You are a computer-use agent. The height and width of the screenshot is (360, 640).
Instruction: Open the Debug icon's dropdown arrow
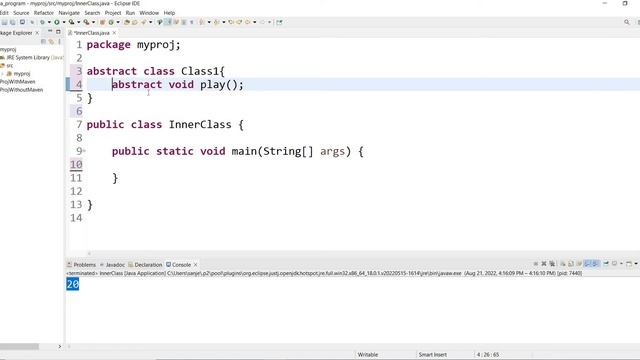(49, 22)
